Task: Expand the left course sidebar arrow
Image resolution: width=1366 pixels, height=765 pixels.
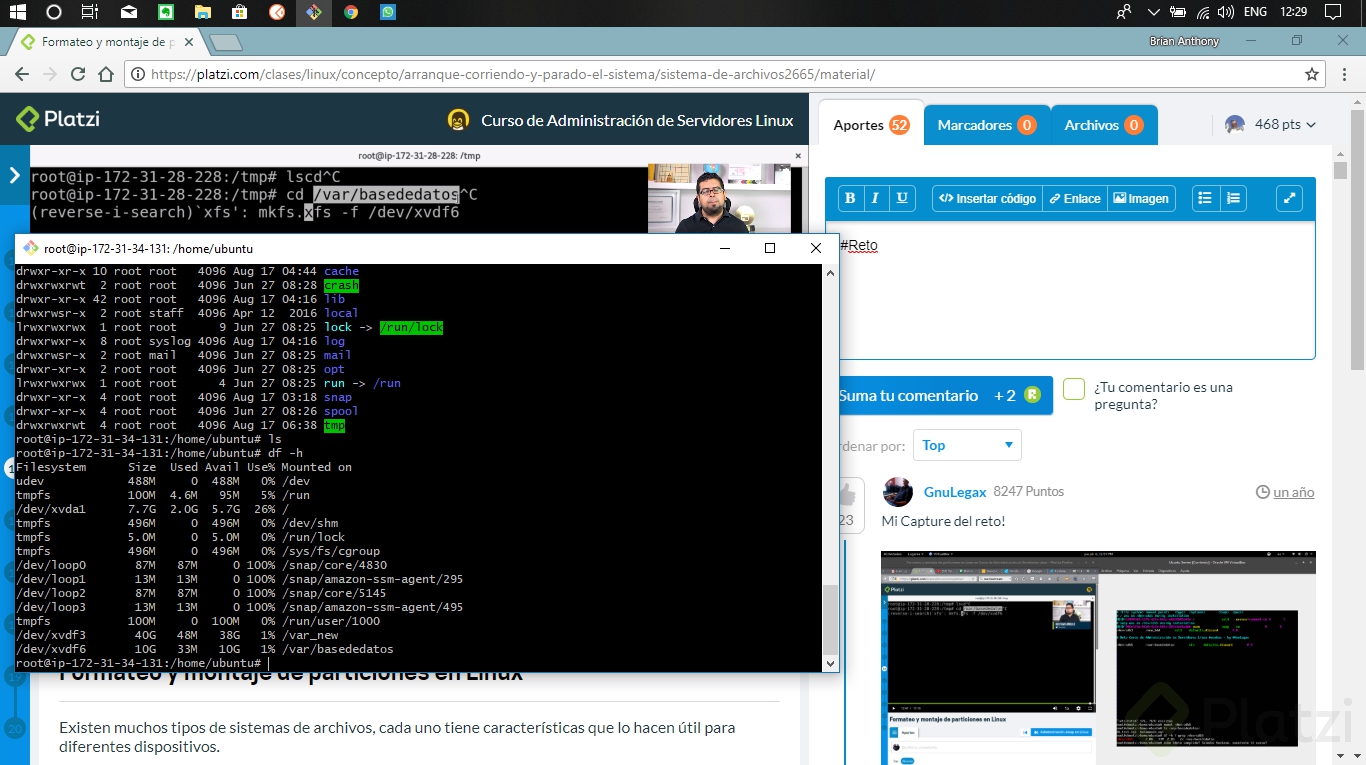Action: [x=14, y=176]
